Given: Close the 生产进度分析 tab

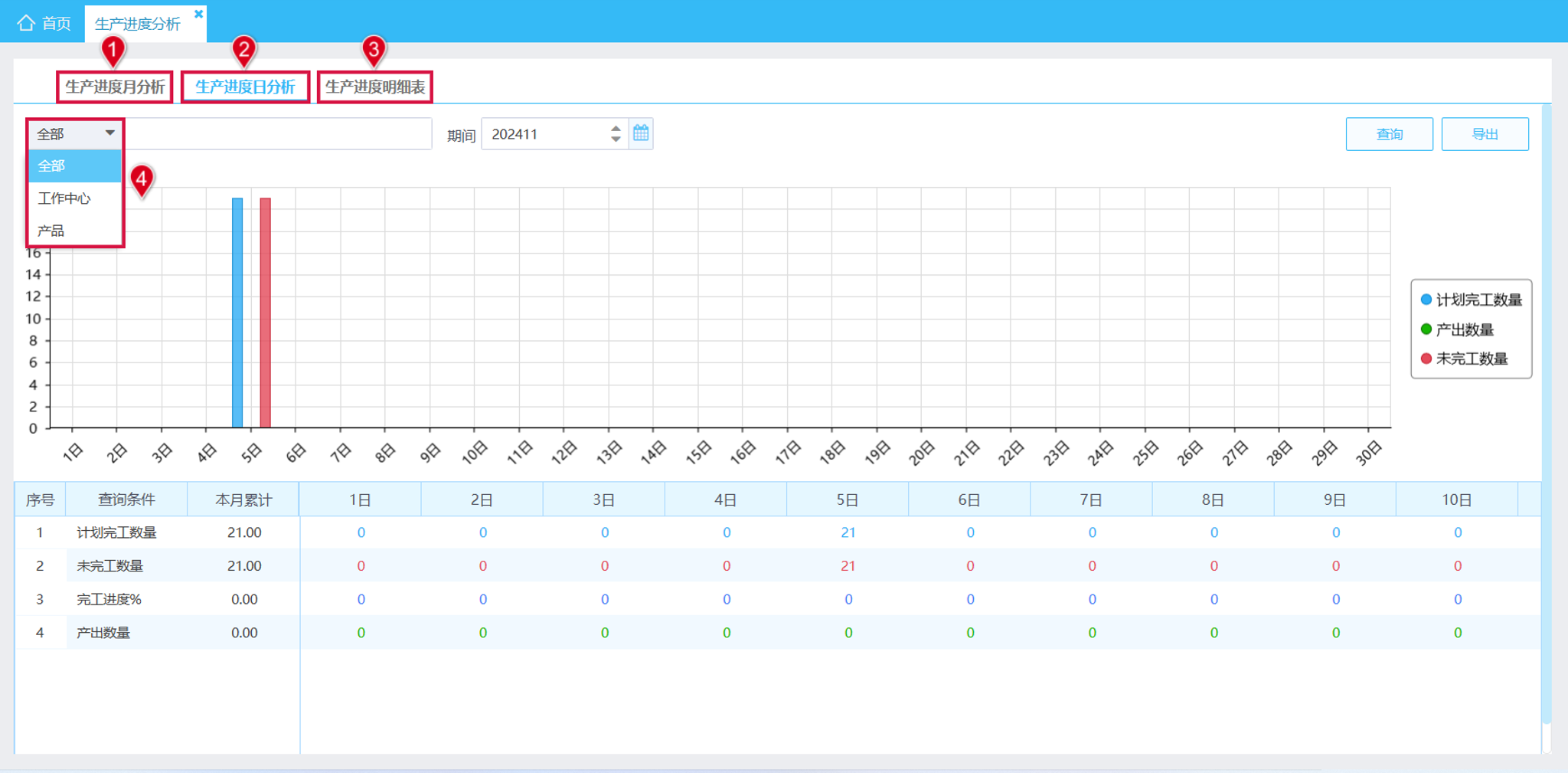Looking at the screenshot, I should (x=198, y=14).
